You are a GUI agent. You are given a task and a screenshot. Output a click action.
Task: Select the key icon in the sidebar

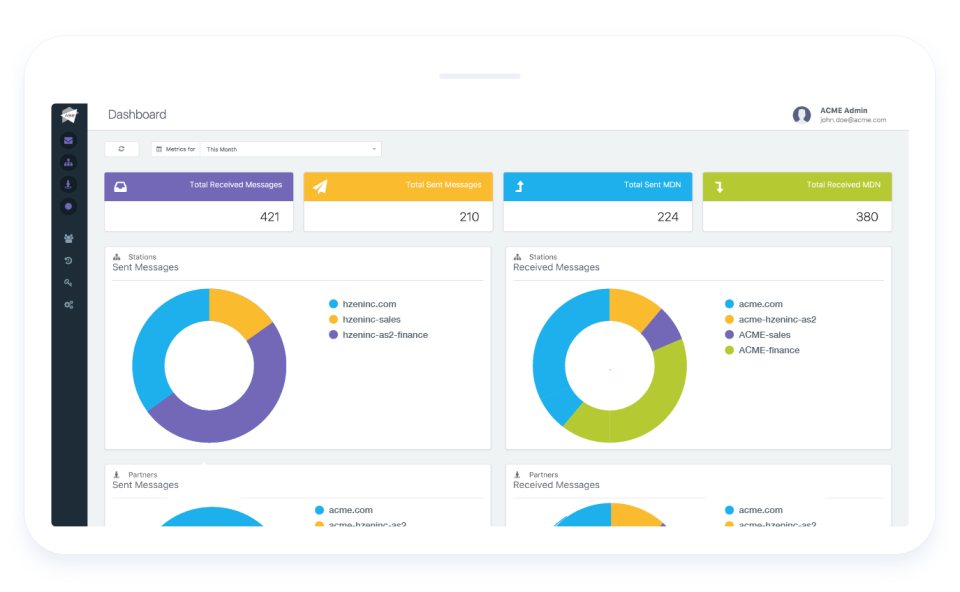(68, 282)
